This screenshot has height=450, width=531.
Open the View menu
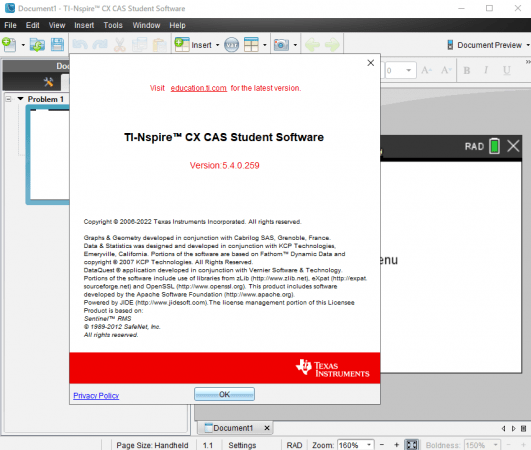[57, 25]
